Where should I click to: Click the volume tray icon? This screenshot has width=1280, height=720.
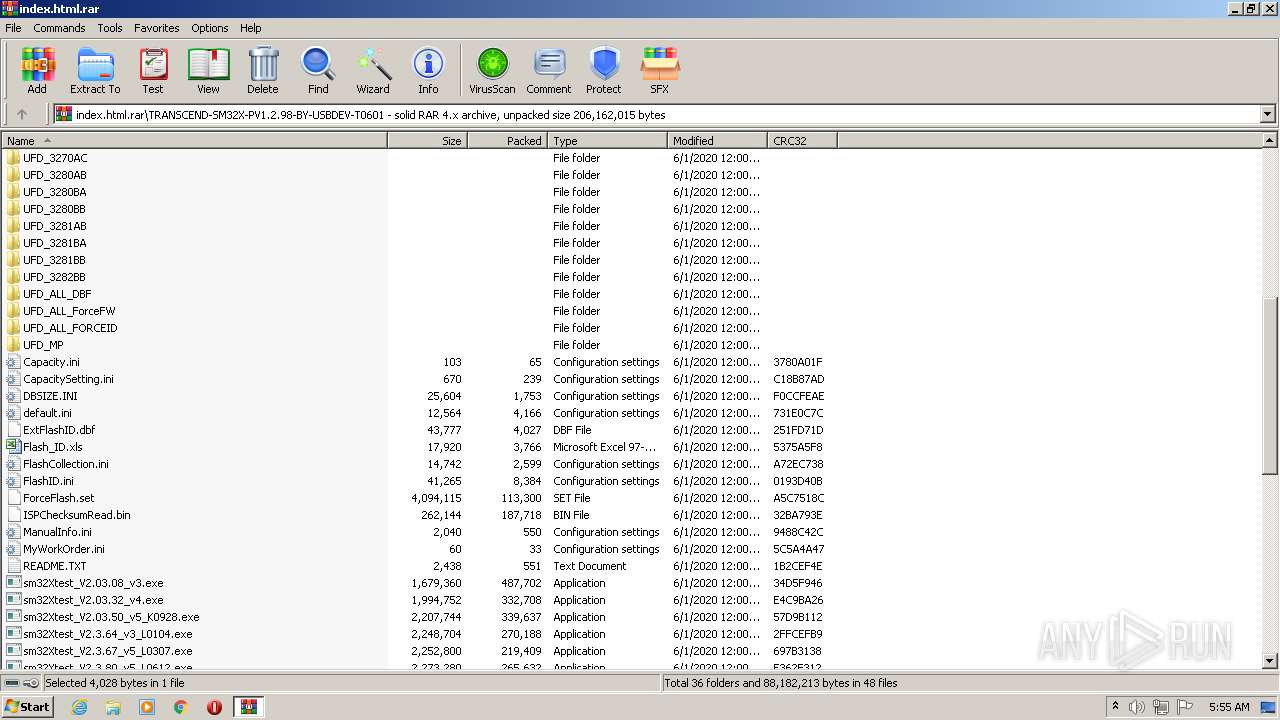[x=1137, y=707]
